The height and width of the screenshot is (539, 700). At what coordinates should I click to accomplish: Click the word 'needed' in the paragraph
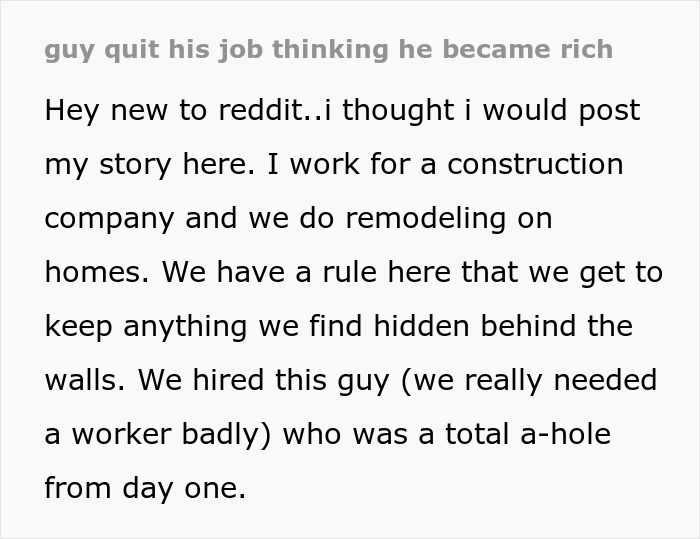pyautogui.click(x=605, y=380)
